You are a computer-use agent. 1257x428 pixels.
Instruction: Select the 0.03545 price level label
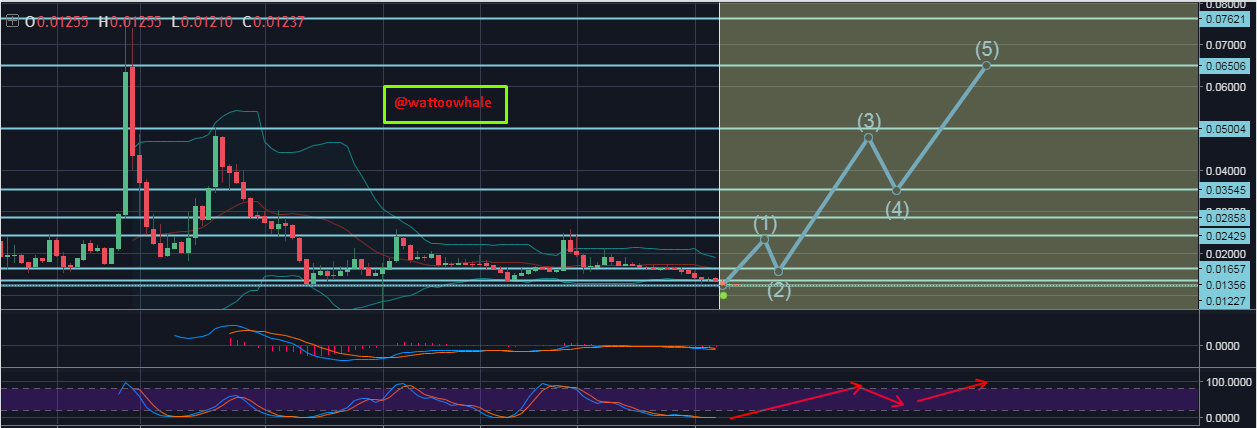click(1226, 190)
